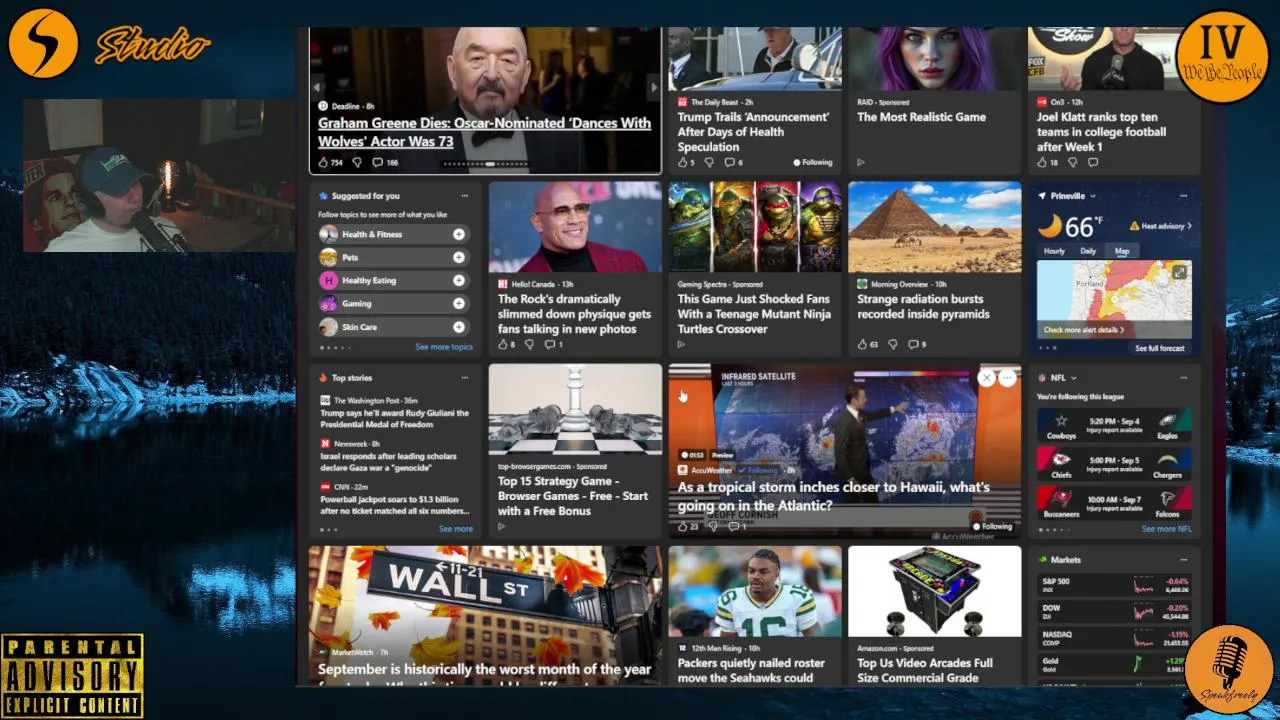Toggle Following on AccuWeather video card

[x=993, y=526]
